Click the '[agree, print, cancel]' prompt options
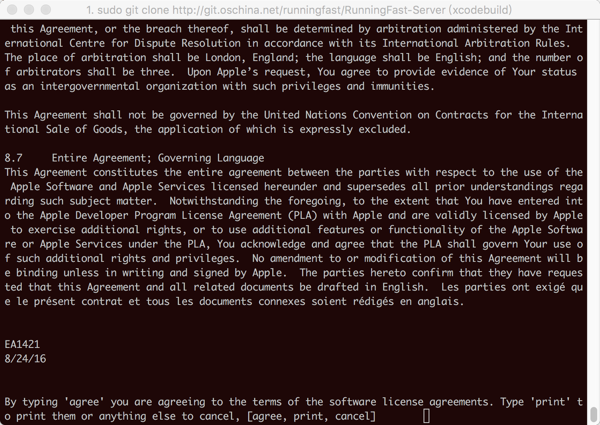The width and height of the screenshot is (600, 425). click(x=311, y=416)
